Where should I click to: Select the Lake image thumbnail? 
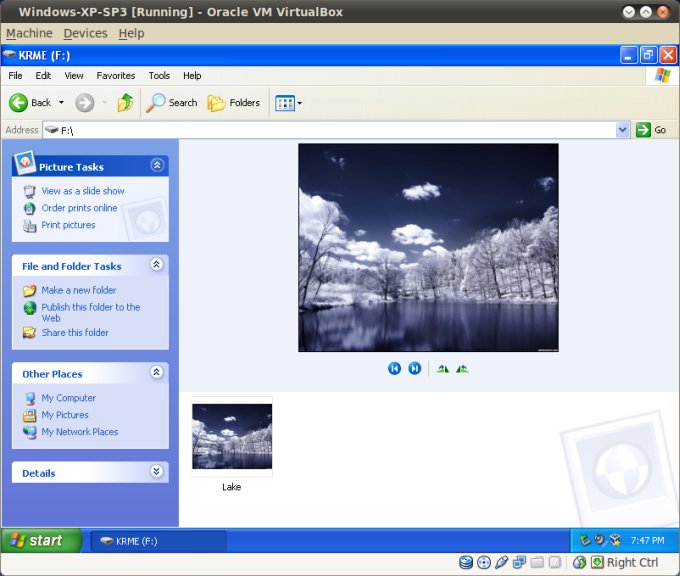coord(232,436)
